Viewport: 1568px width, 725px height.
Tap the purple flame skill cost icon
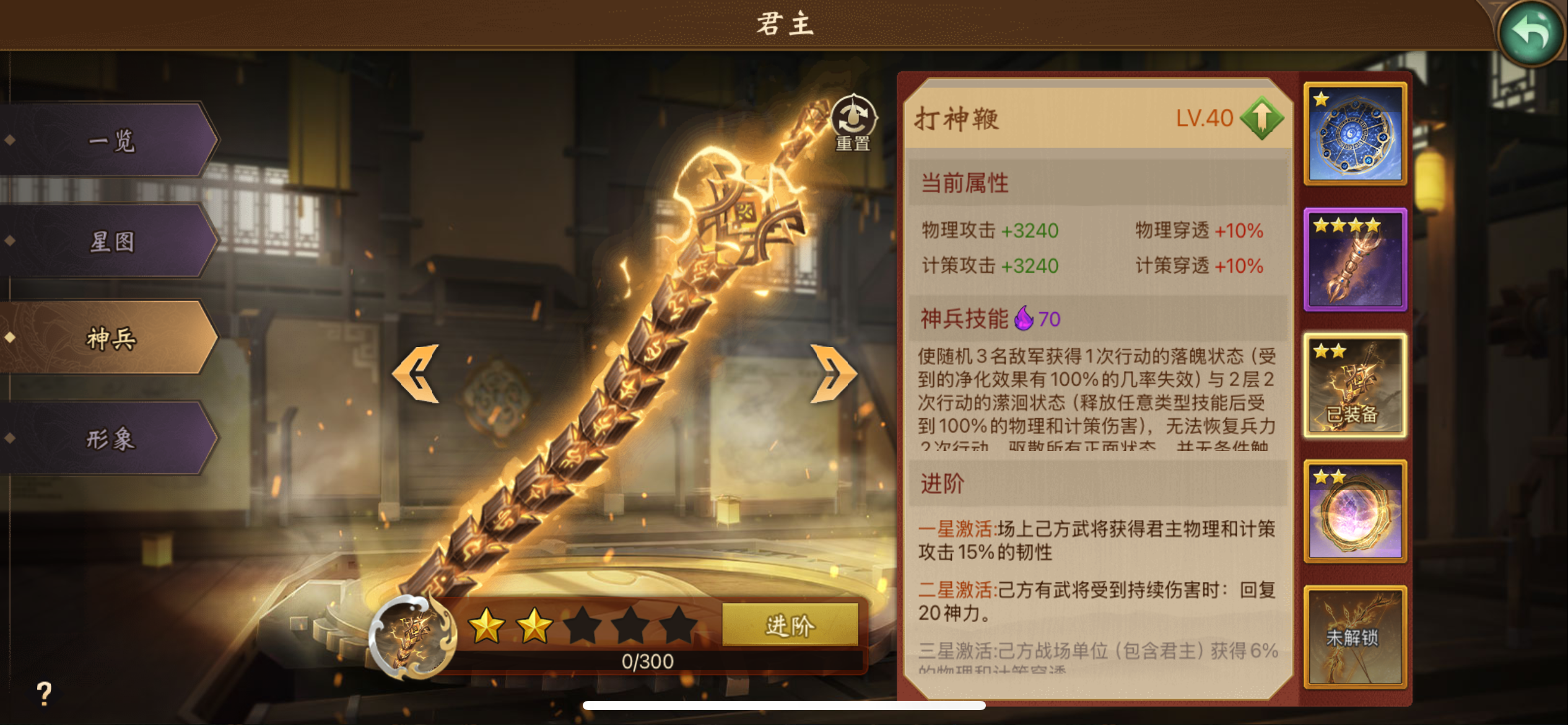coord(1024,319)
